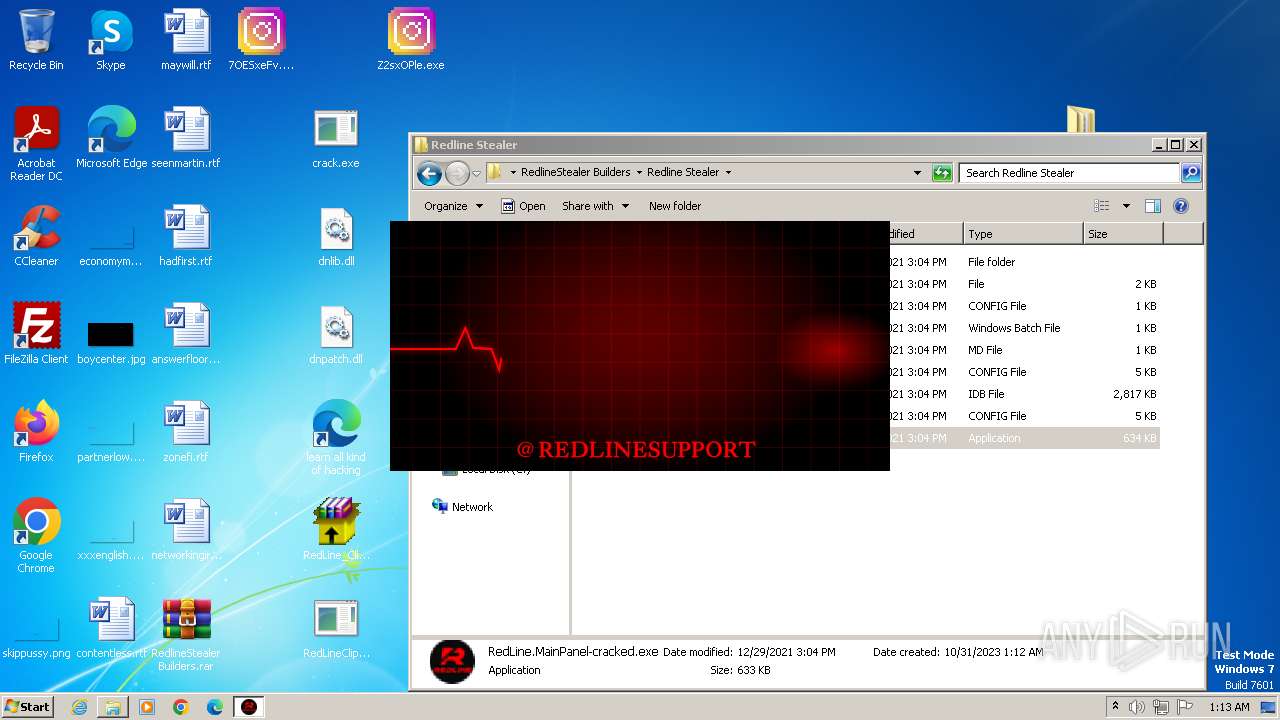Select the CCleaner desktop shortcut
This screenshot has height=720, width=1280.
click(x=36, y=236)
